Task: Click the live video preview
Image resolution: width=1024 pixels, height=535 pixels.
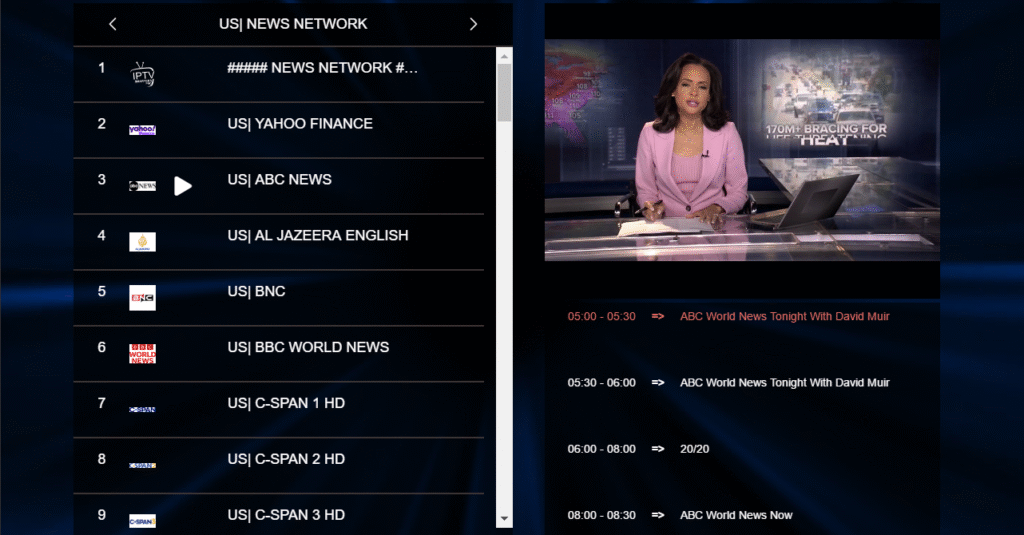Action: (743, 150)
